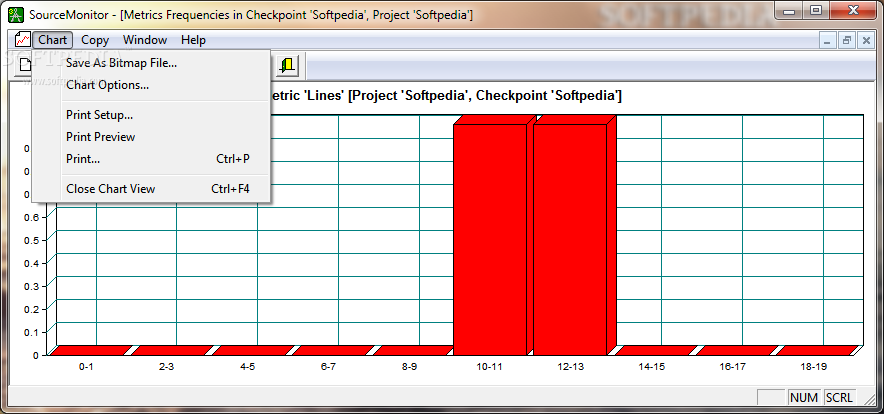
Task: Open the Help menu
Action: (x=193, y=40)
